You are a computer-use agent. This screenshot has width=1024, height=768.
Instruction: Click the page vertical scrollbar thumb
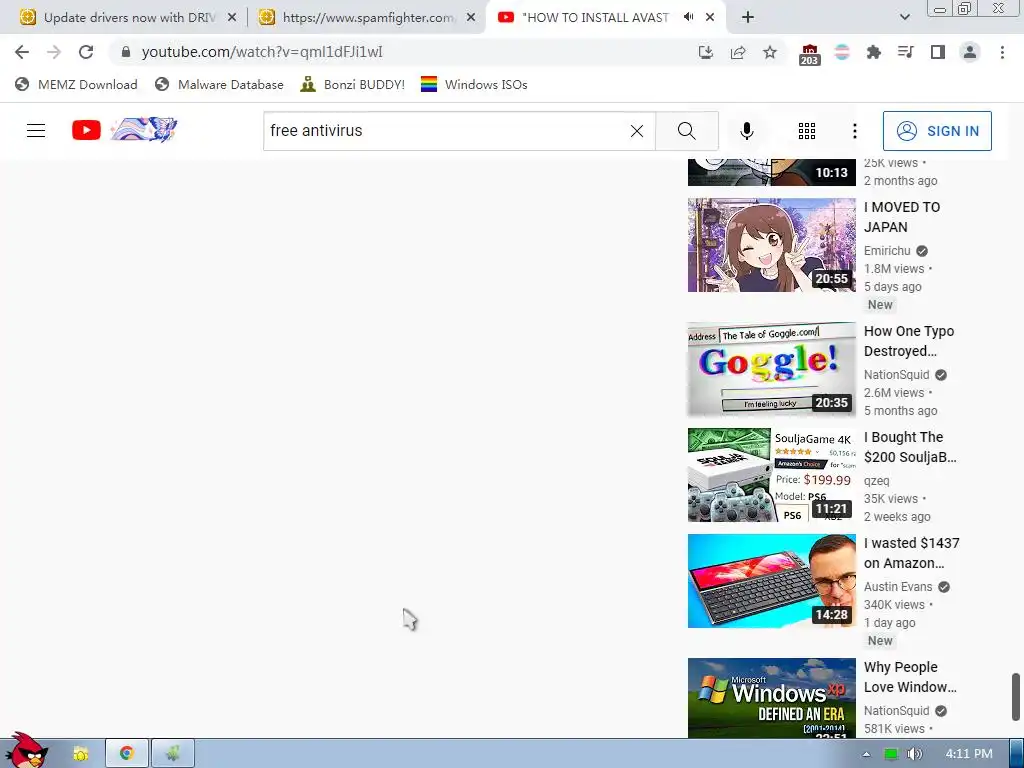(1016, 696)
